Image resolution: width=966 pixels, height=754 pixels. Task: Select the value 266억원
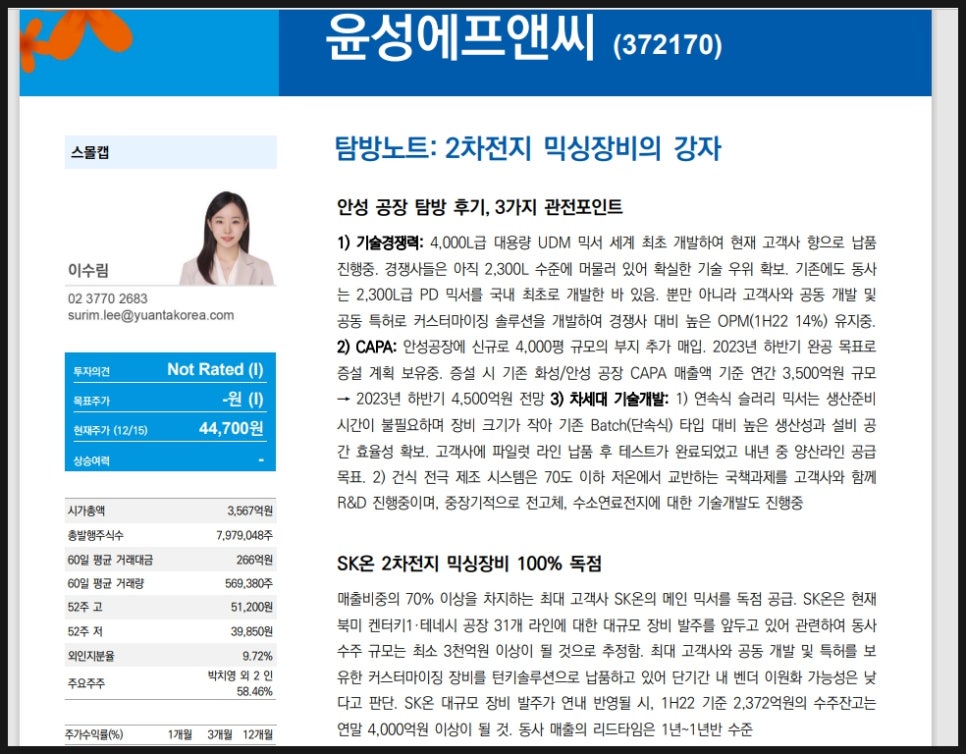(x=254, y=560)
